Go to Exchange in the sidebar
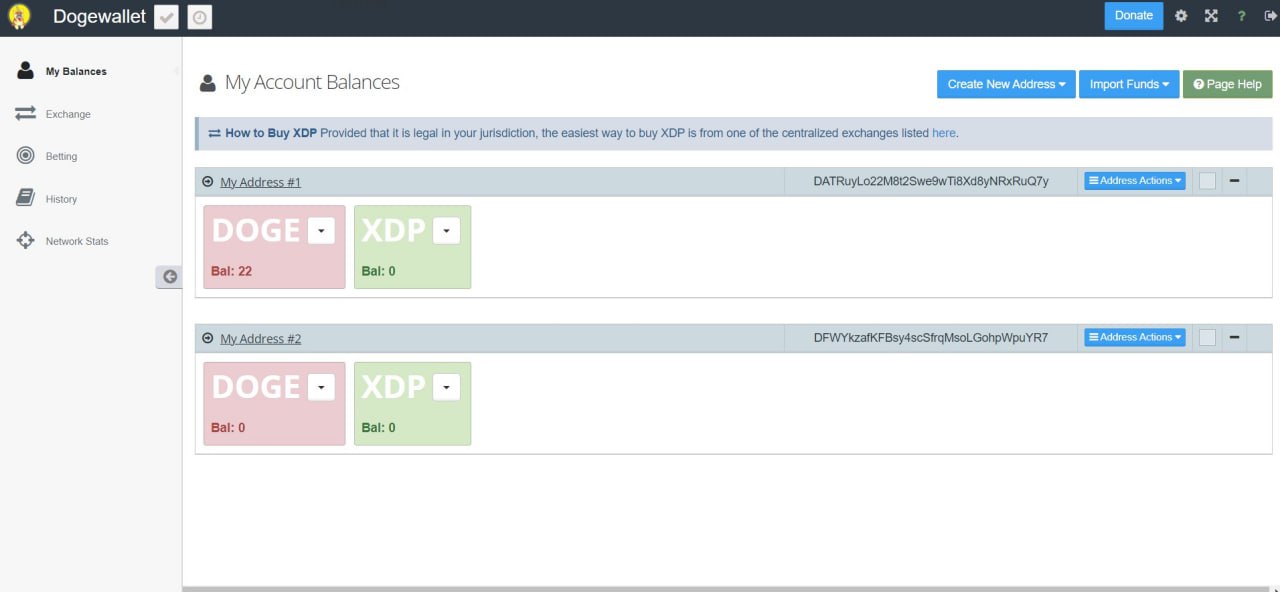 pos(67,114)
